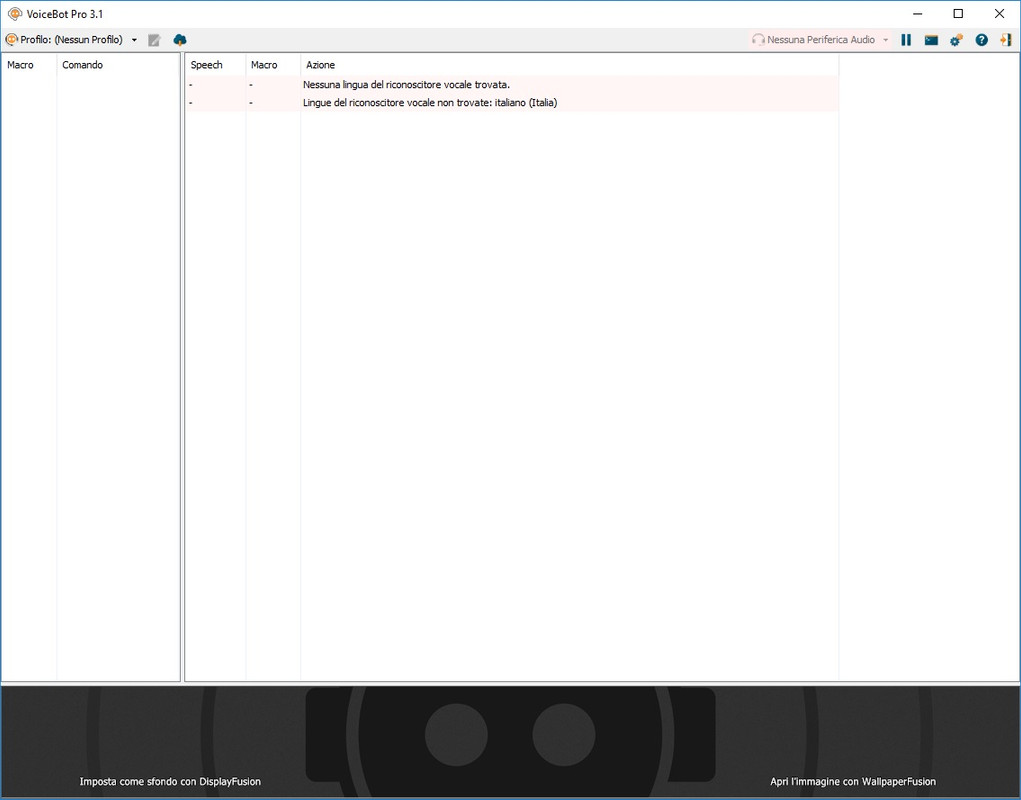This screenshot has width=1021, height=800.
Task: Click the help question mark icon
Action: tap(981, 40)
